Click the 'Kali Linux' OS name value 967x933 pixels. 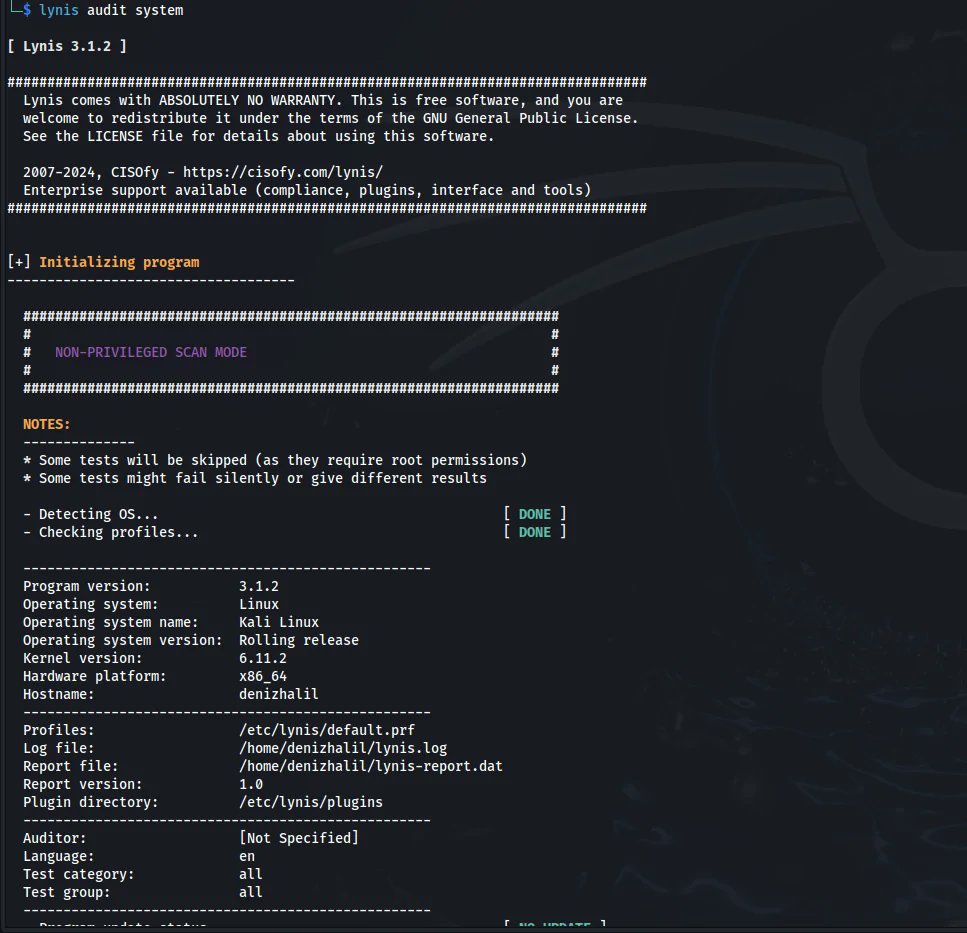point(279,622)
